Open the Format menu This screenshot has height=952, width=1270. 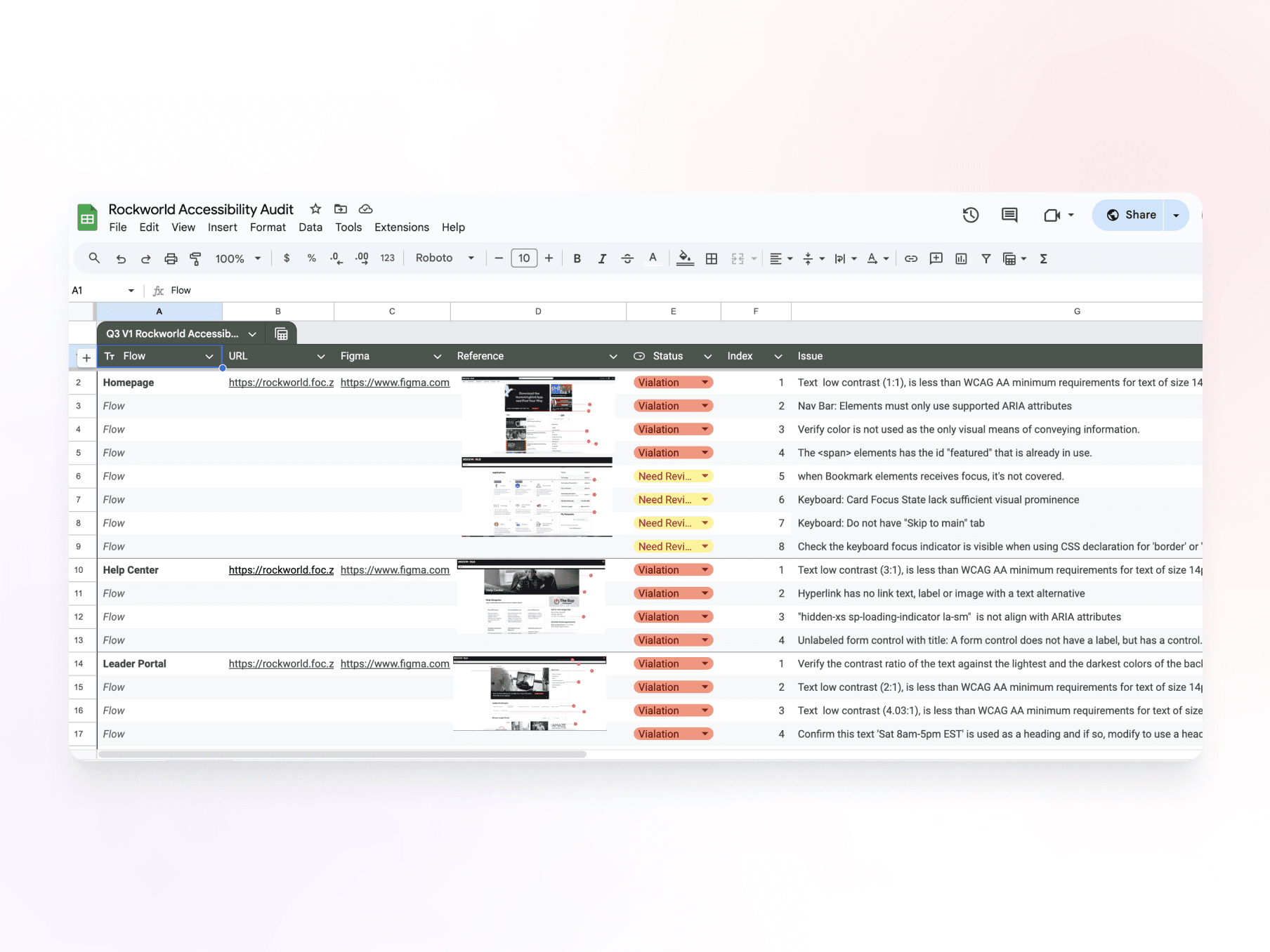[268, 227]
